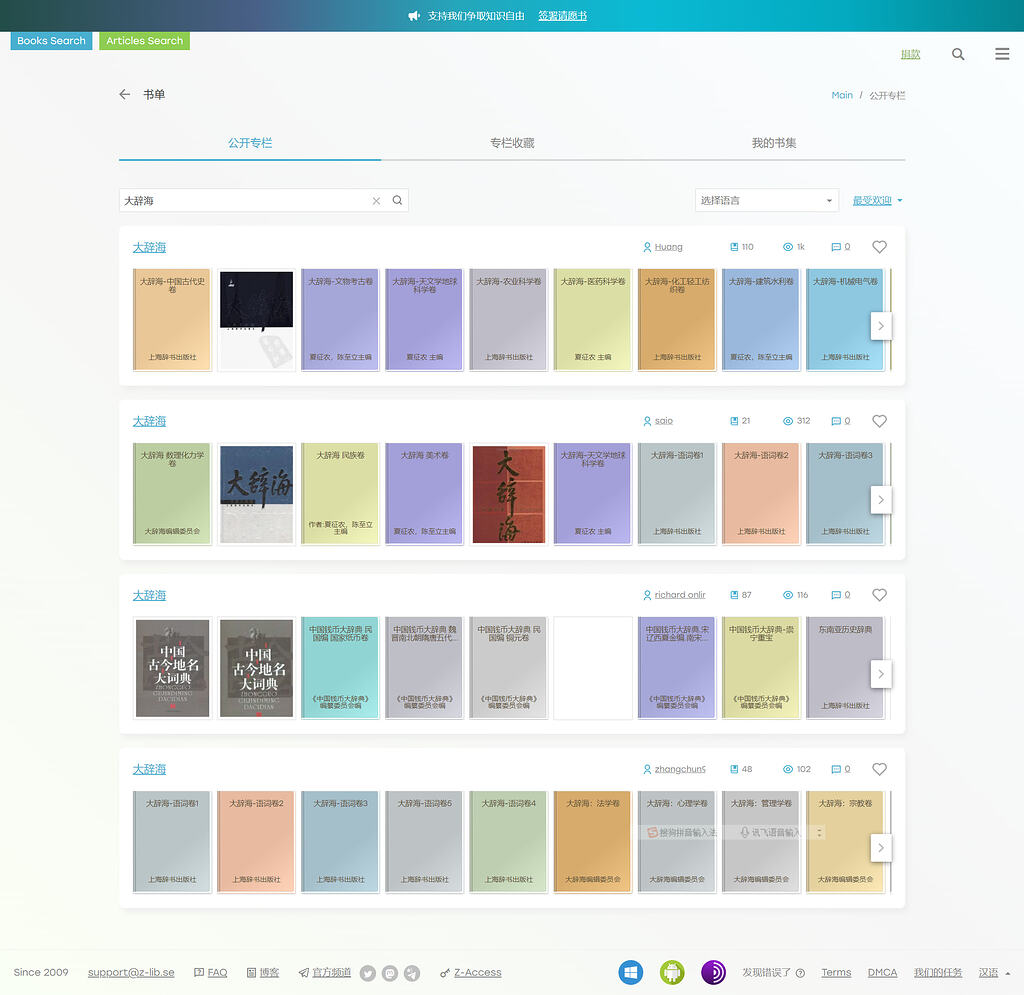Toggle heart on saio's booklist

point(879,421)
